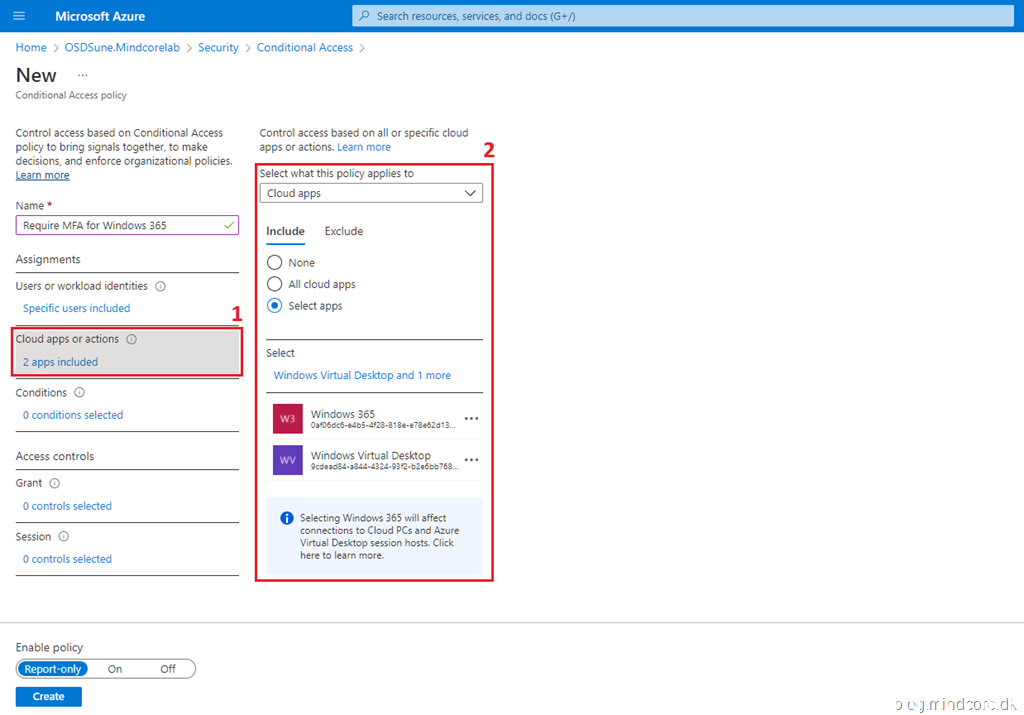
Task: Open the ellipsis menu for Windows Virtual Desktop
Action: click(x=471, y=460)
